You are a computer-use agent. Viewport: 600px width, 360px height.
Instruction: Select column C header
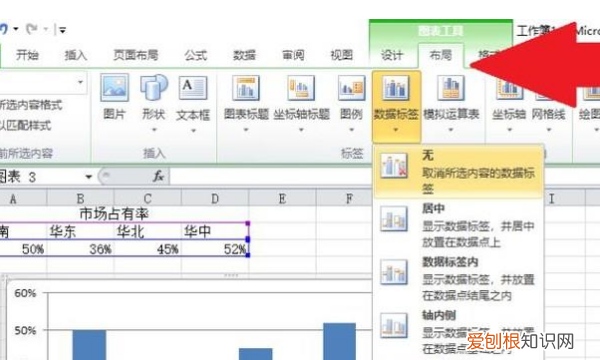pos(148,199)
